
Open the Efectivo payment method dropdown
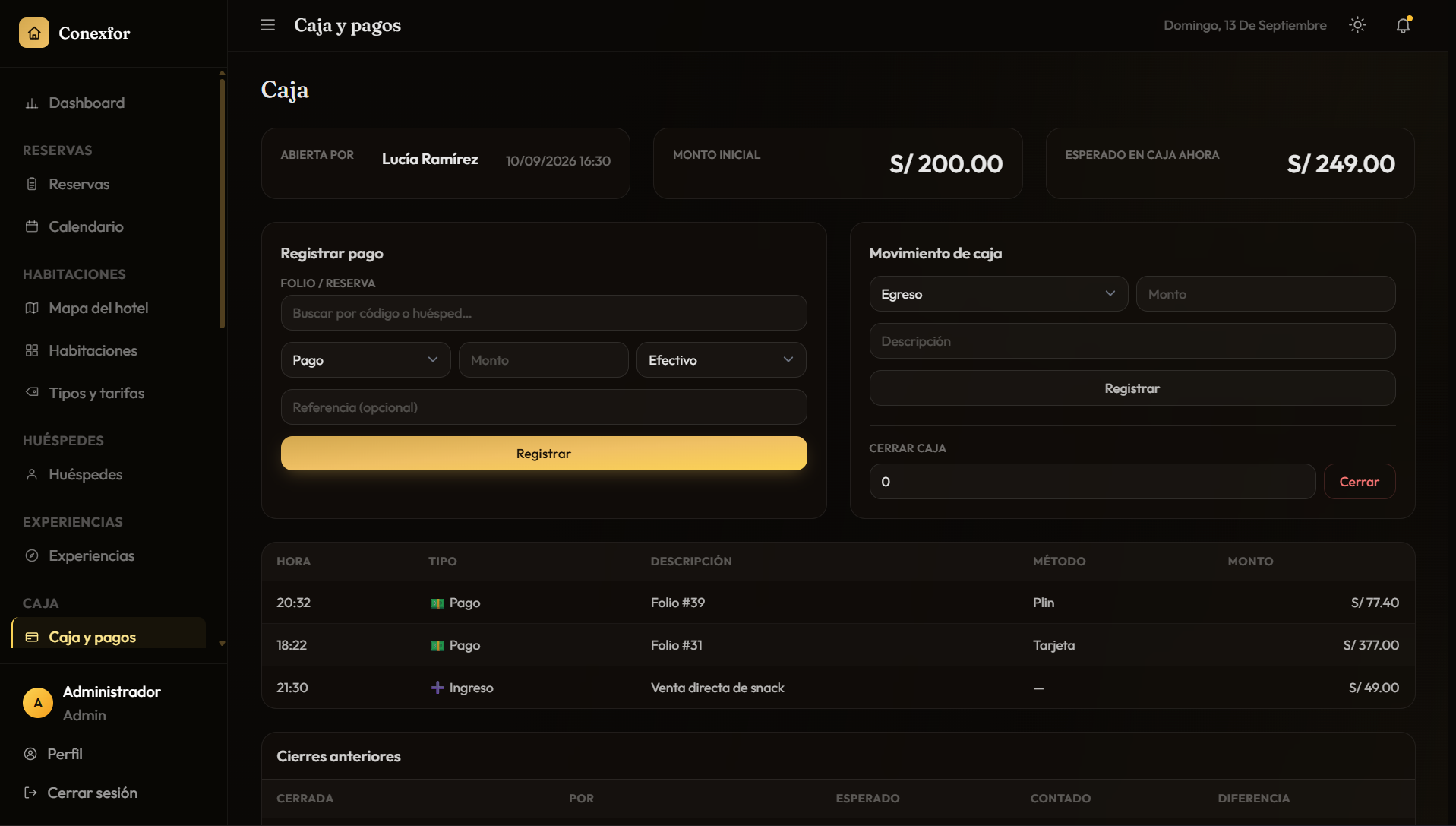pyautogui.click(x=722, y=360)
